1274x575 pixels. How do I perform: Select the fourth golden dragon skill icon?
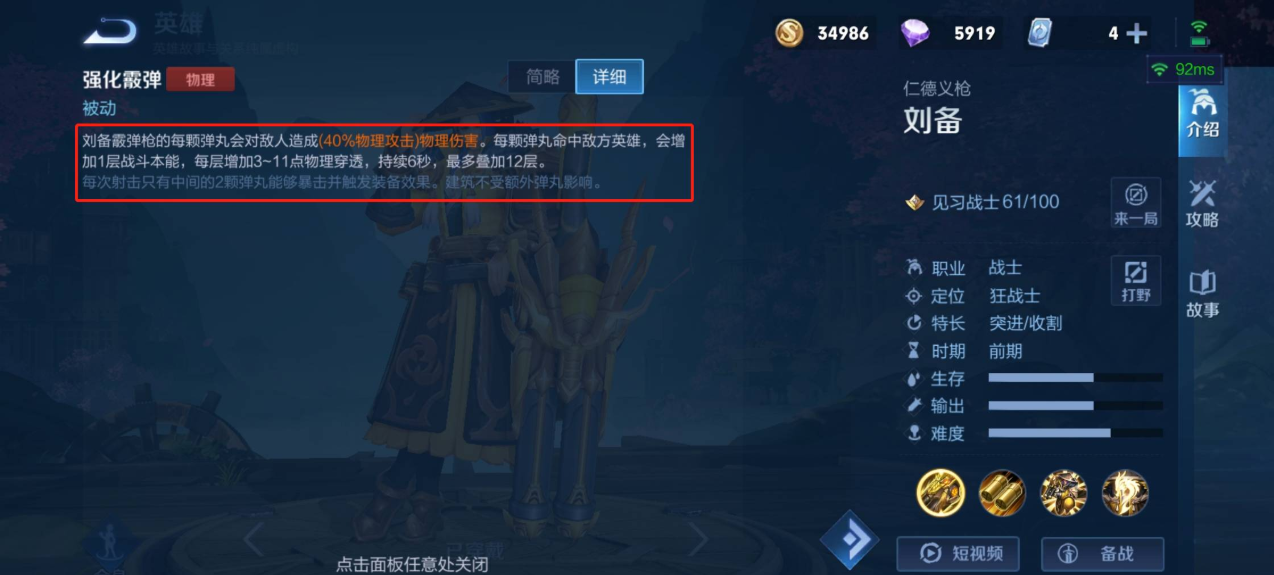pyautogui.click(x=1125, y=492)
